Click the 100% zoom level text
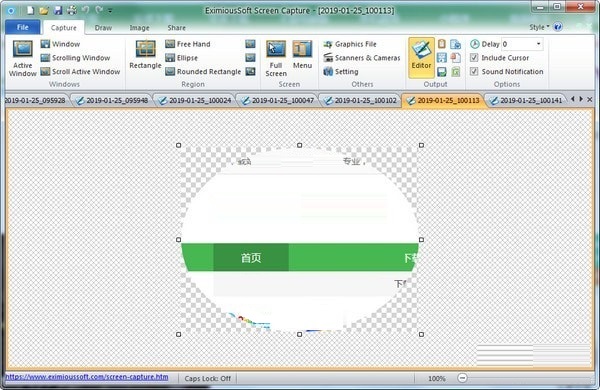Screen dimensions: 600x390 [437, 379]
